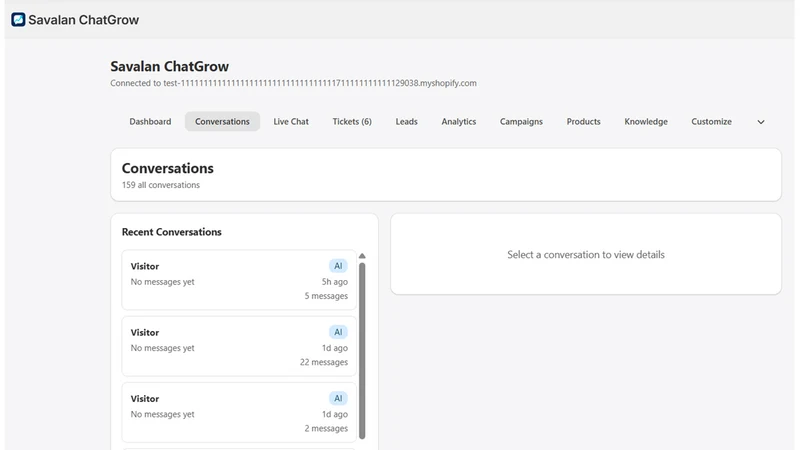Open the Visitor conversation with 22 messages
This screenshot has width=800, height=450.
click(239, 346)
